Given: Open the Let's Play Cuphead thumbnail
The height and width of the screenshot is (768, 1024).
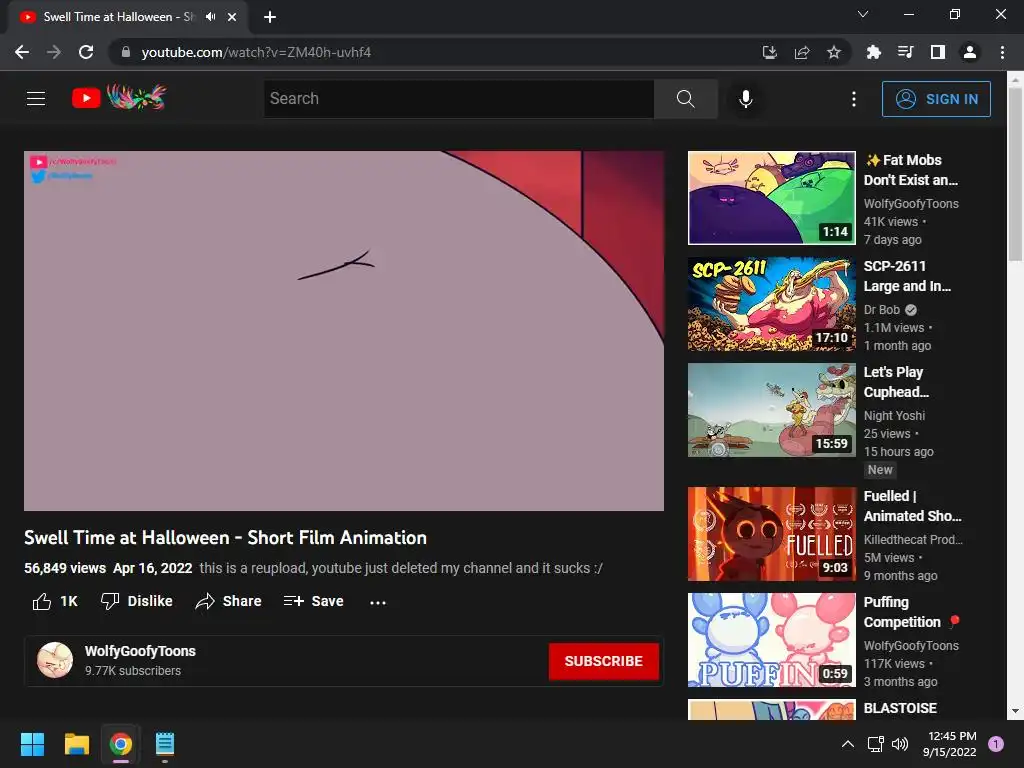Looking at the screenshot, I should (x=772, y=409).
